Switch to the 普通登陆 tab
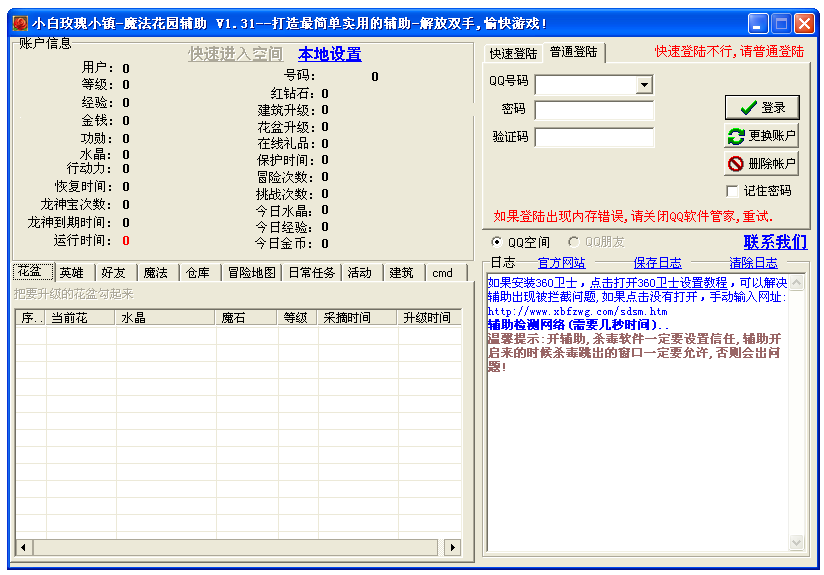 pyautogui.click(x=573, y=52)
